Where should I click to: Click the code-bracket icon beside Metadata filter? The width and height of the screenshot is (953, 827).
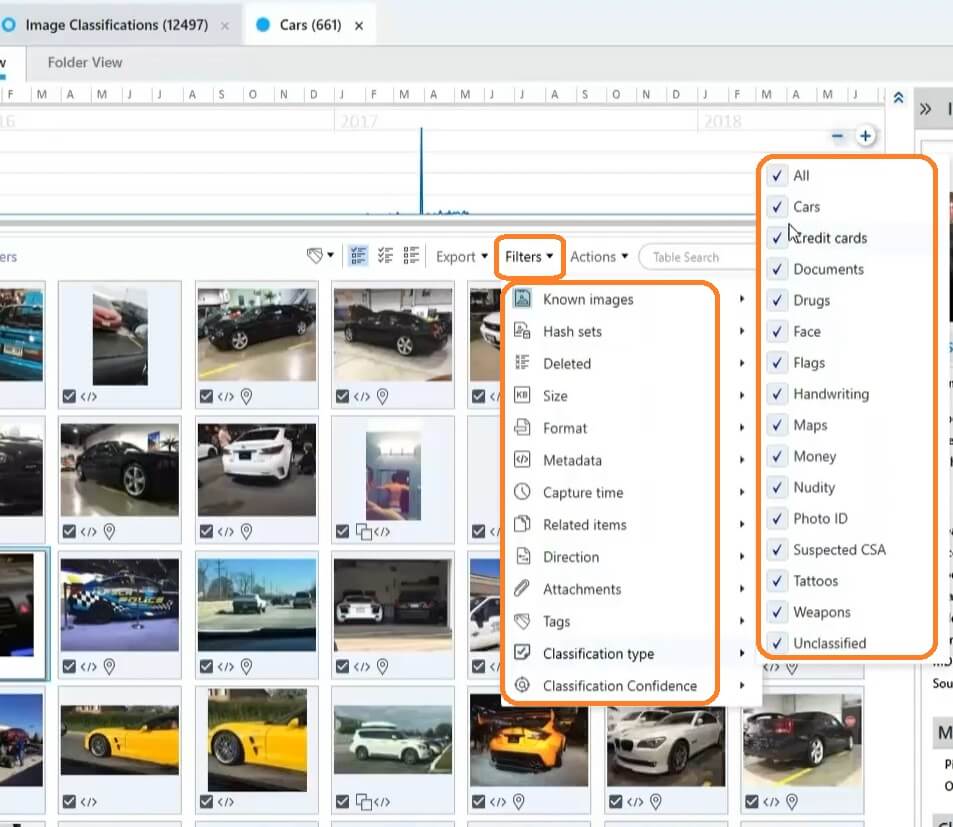click(522, 459)
